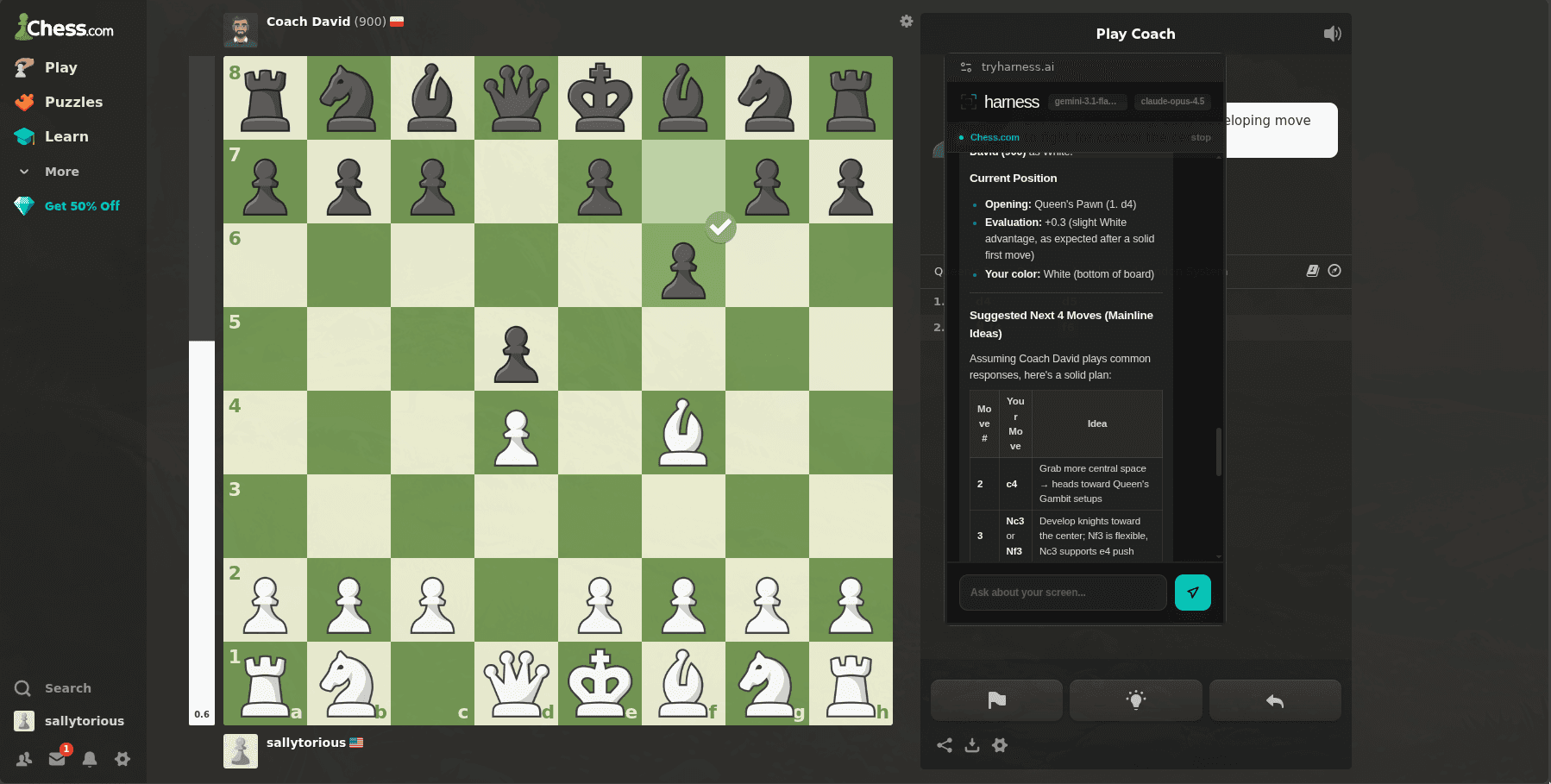Screen dimensions: 1551x784
Task: Click the harness logo icon
Action: [969, 102]
